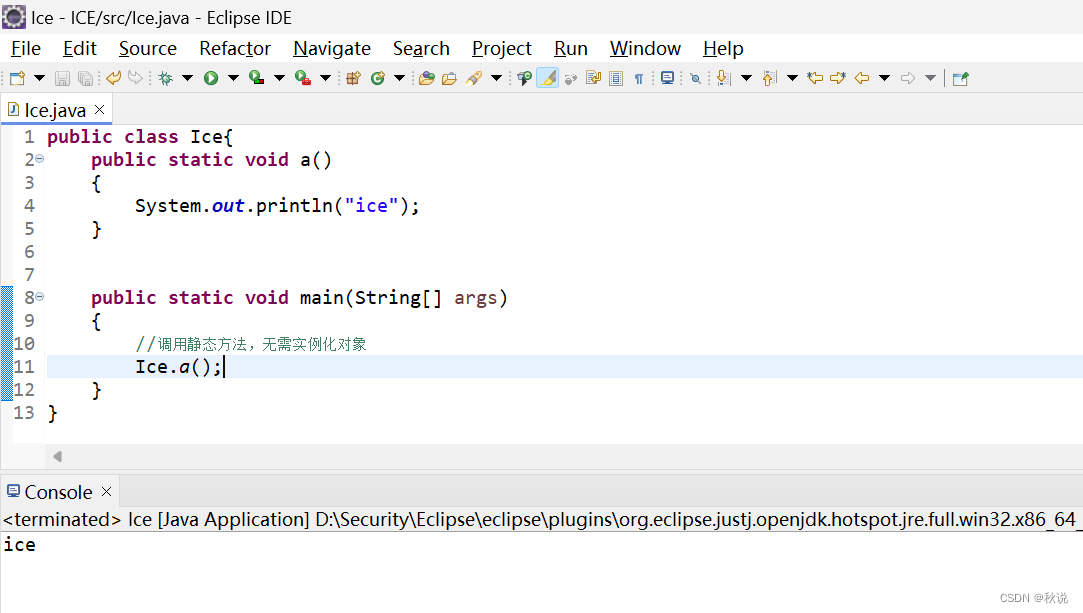
Task: Open the Source menu
Action: (x=148, y=48)
